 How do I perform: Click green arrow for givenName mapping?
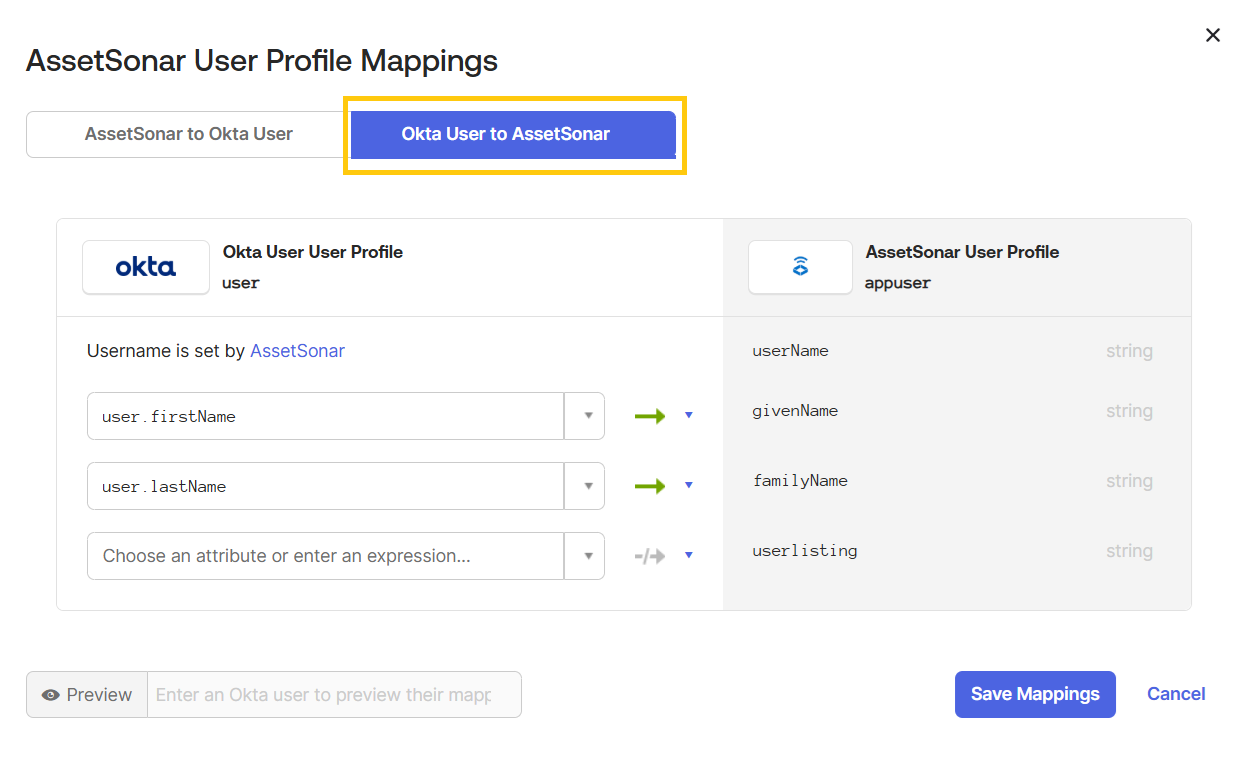point(650,416)
